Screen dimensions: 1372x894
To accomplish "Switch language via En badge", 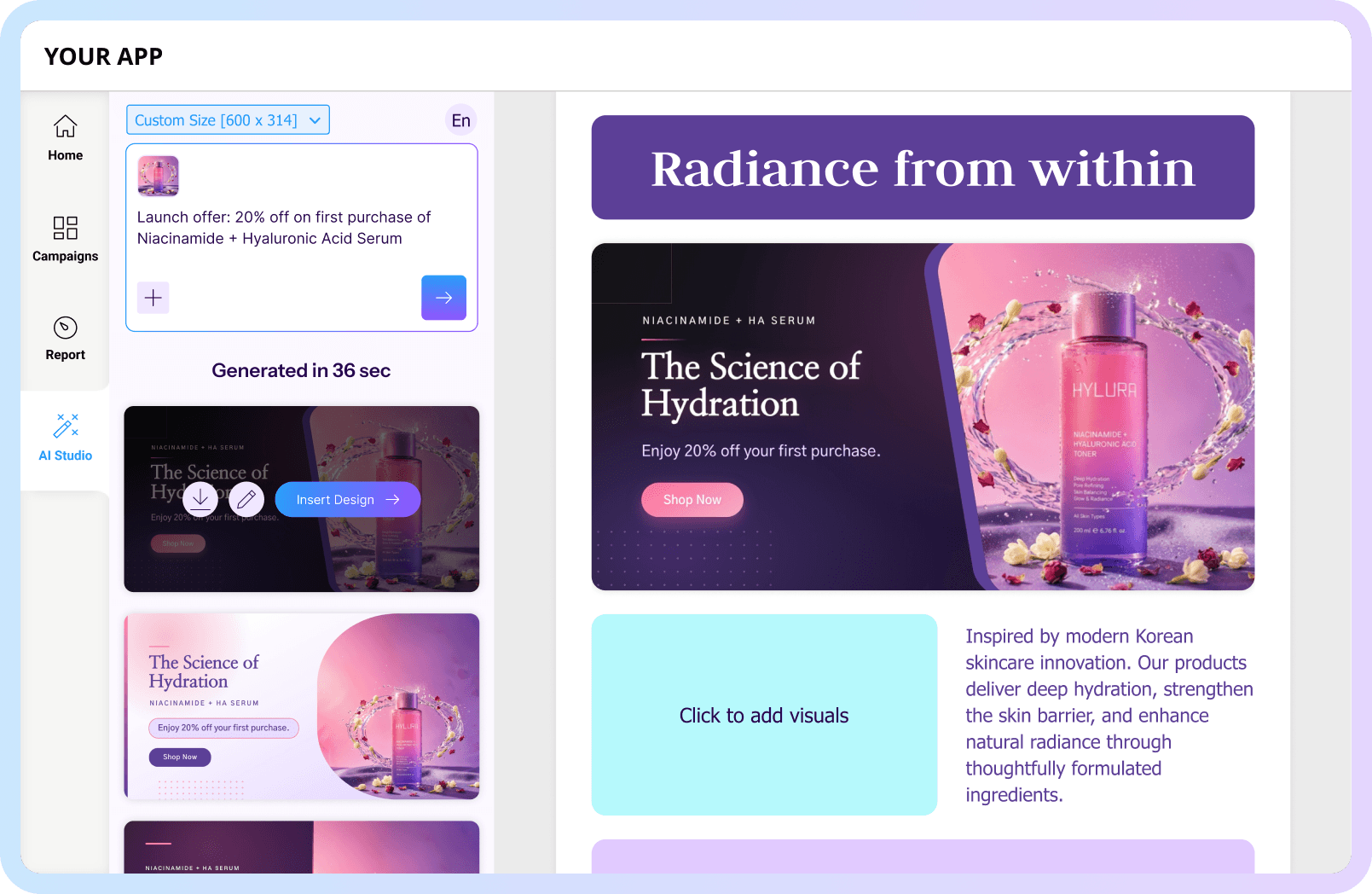I will pyautogui.click(x=461, y=120).
